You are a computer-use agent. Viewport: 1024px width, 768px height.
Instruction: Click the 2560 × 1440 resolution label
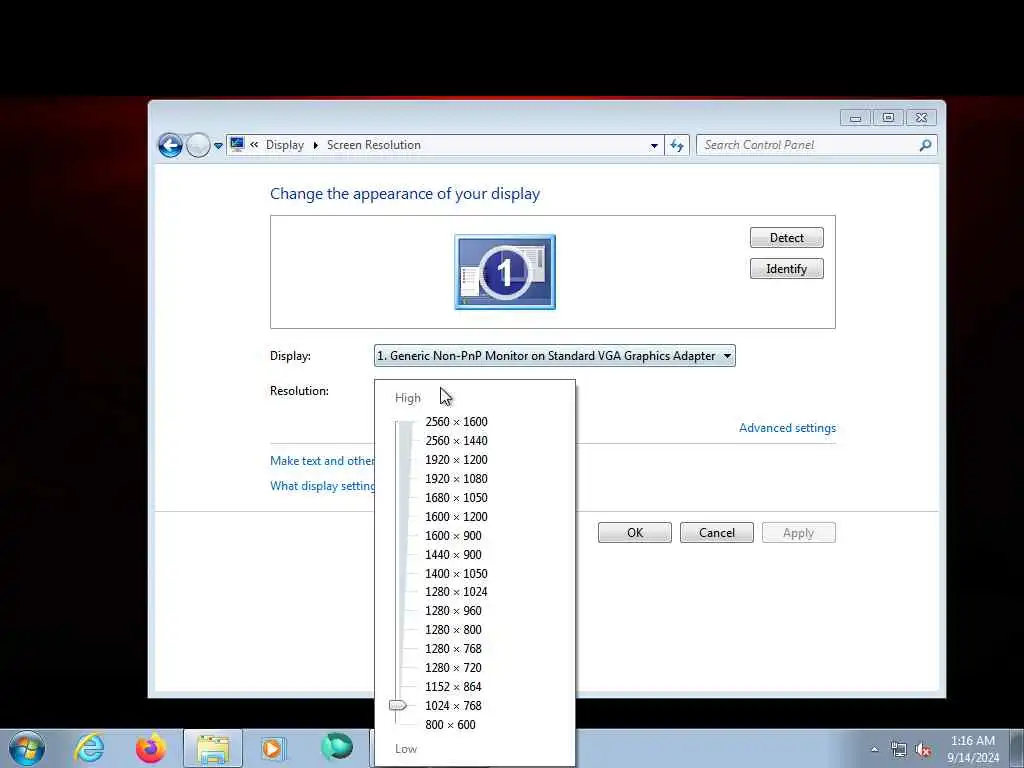[x=456, y=441]
